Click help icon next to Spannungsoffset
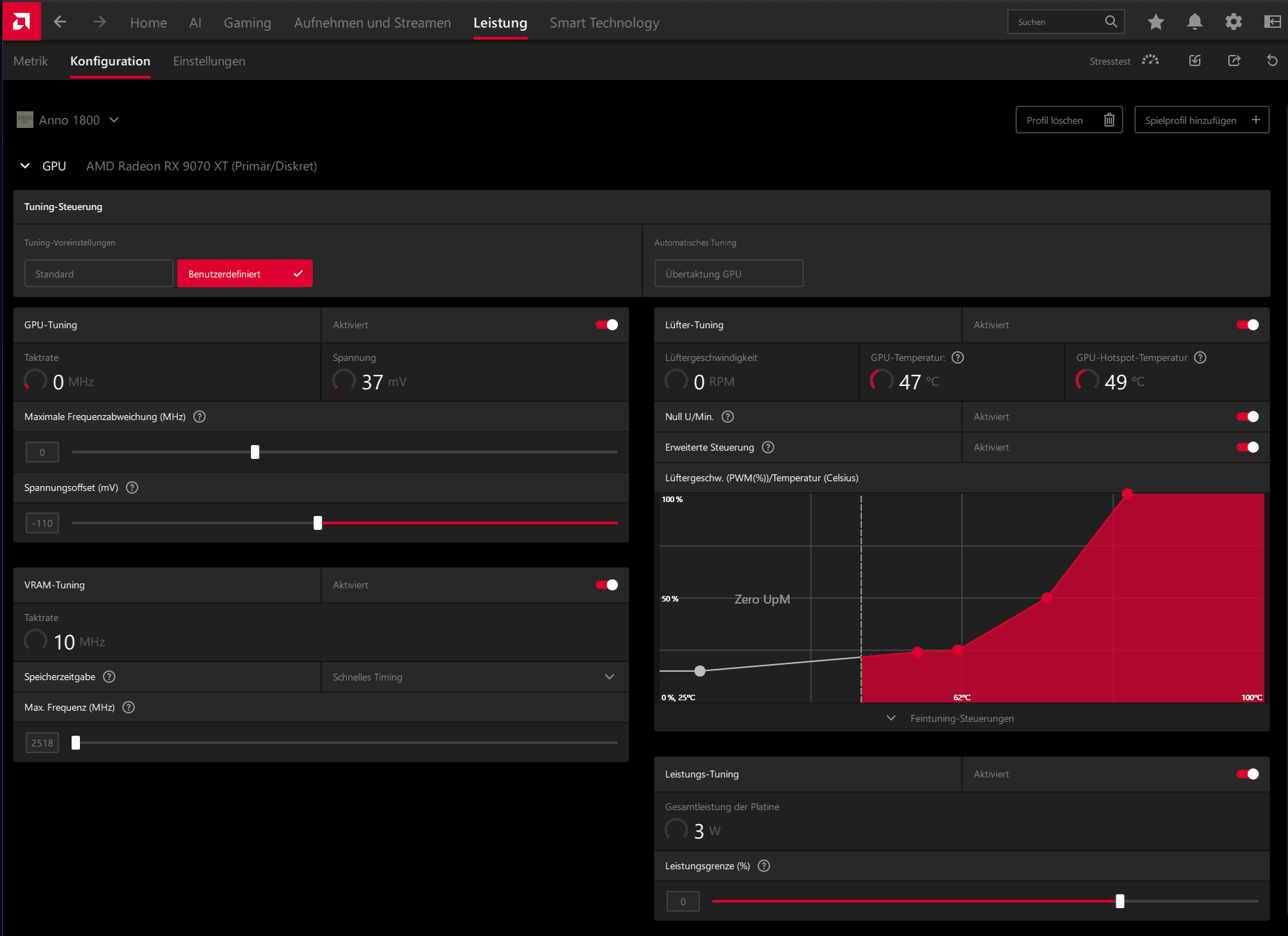Image resolution: width=1288 pixels, height=936 pixels. point(132,487)
